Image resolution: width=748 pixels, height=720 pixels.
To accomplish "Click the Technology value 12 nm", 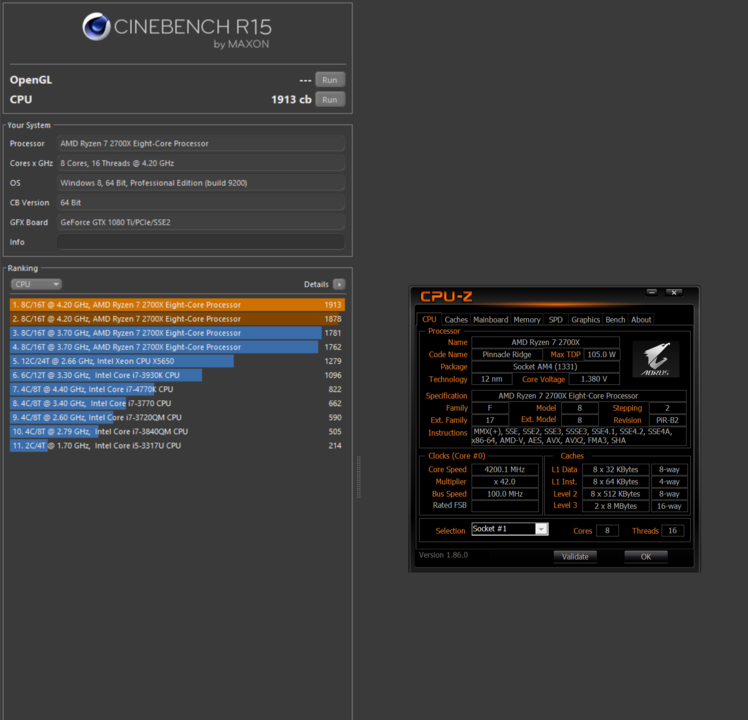I will click(491, 379).
